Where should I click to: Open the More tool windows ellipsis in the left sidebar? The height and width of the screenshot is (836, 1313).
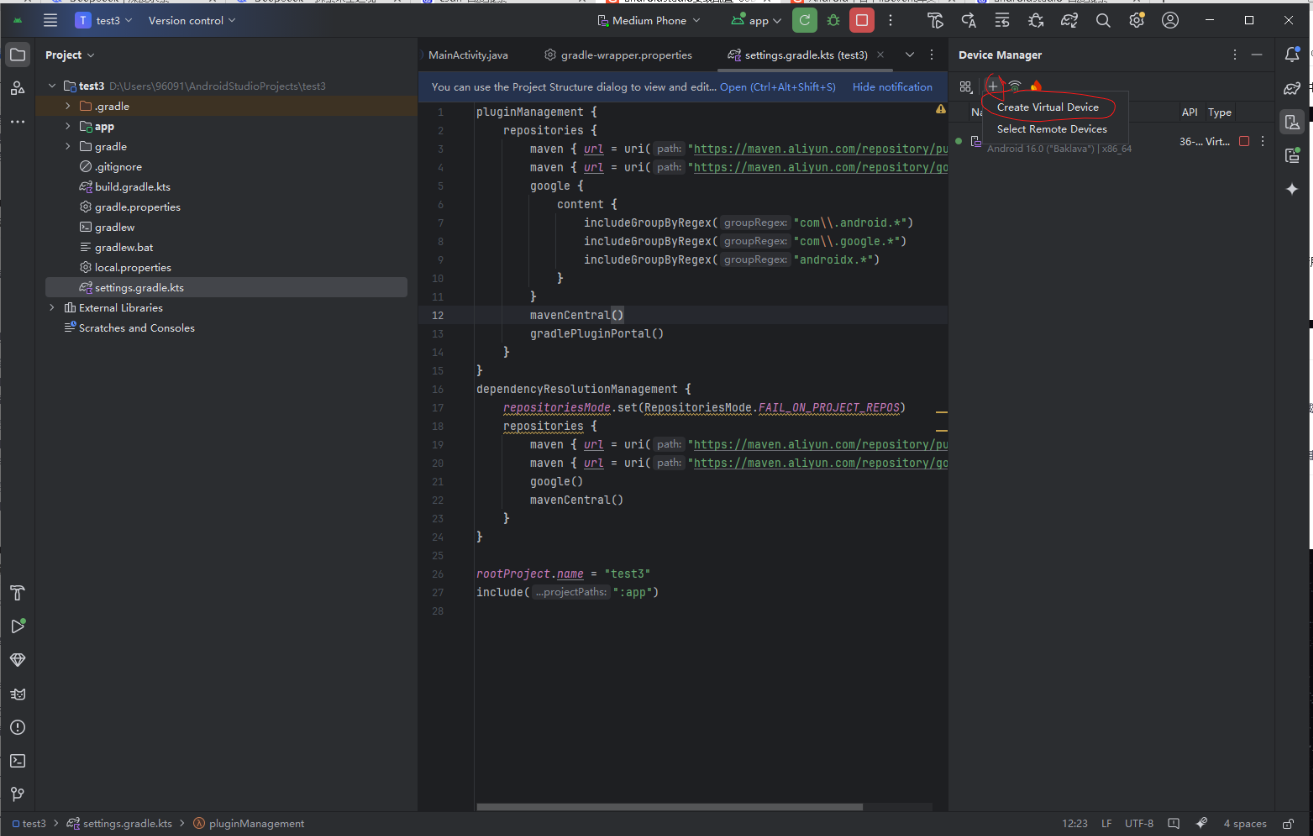[x=17, y=122]
